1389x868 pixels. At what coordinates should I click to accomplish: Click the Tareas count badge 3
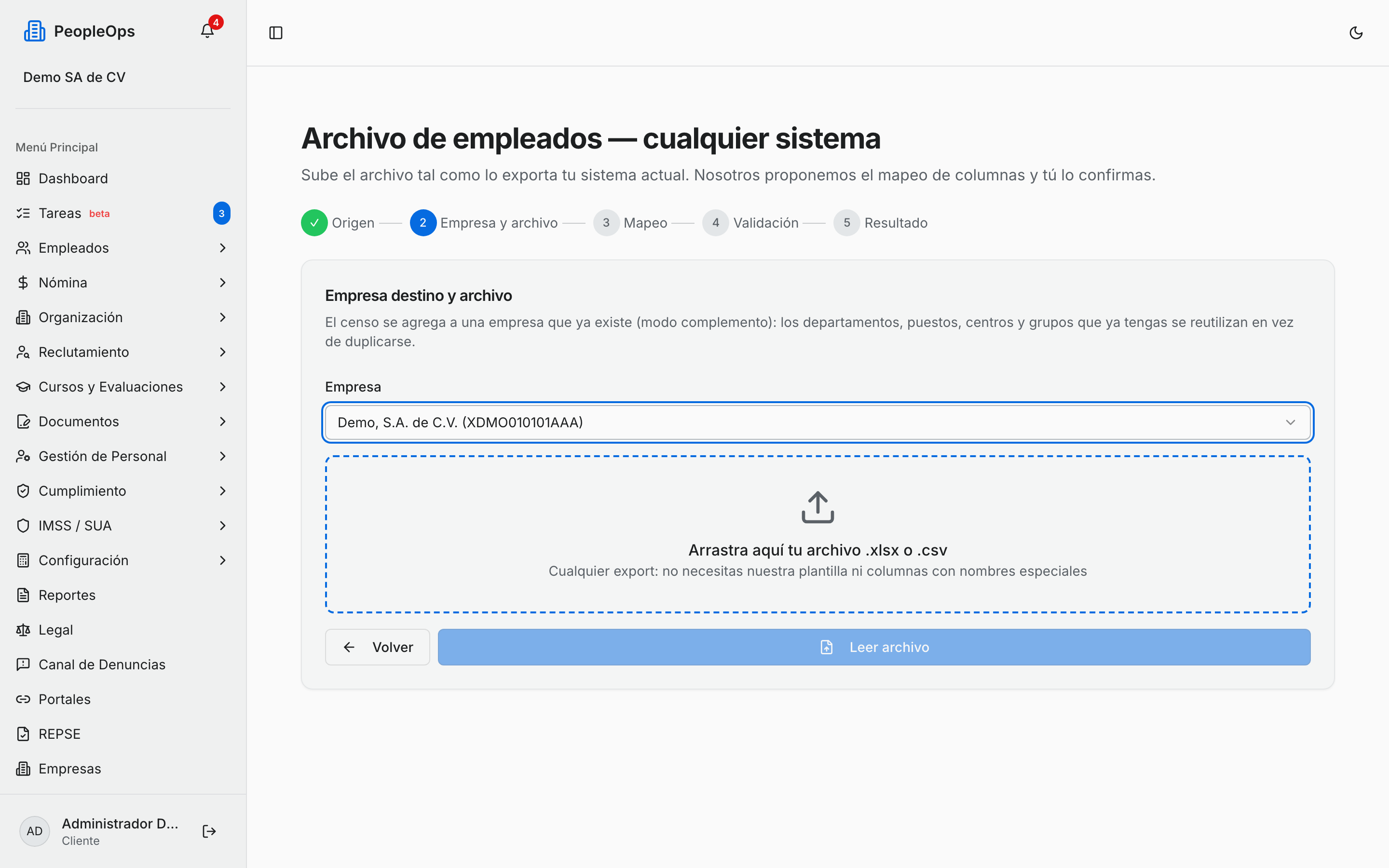click(x=221, y=214)
